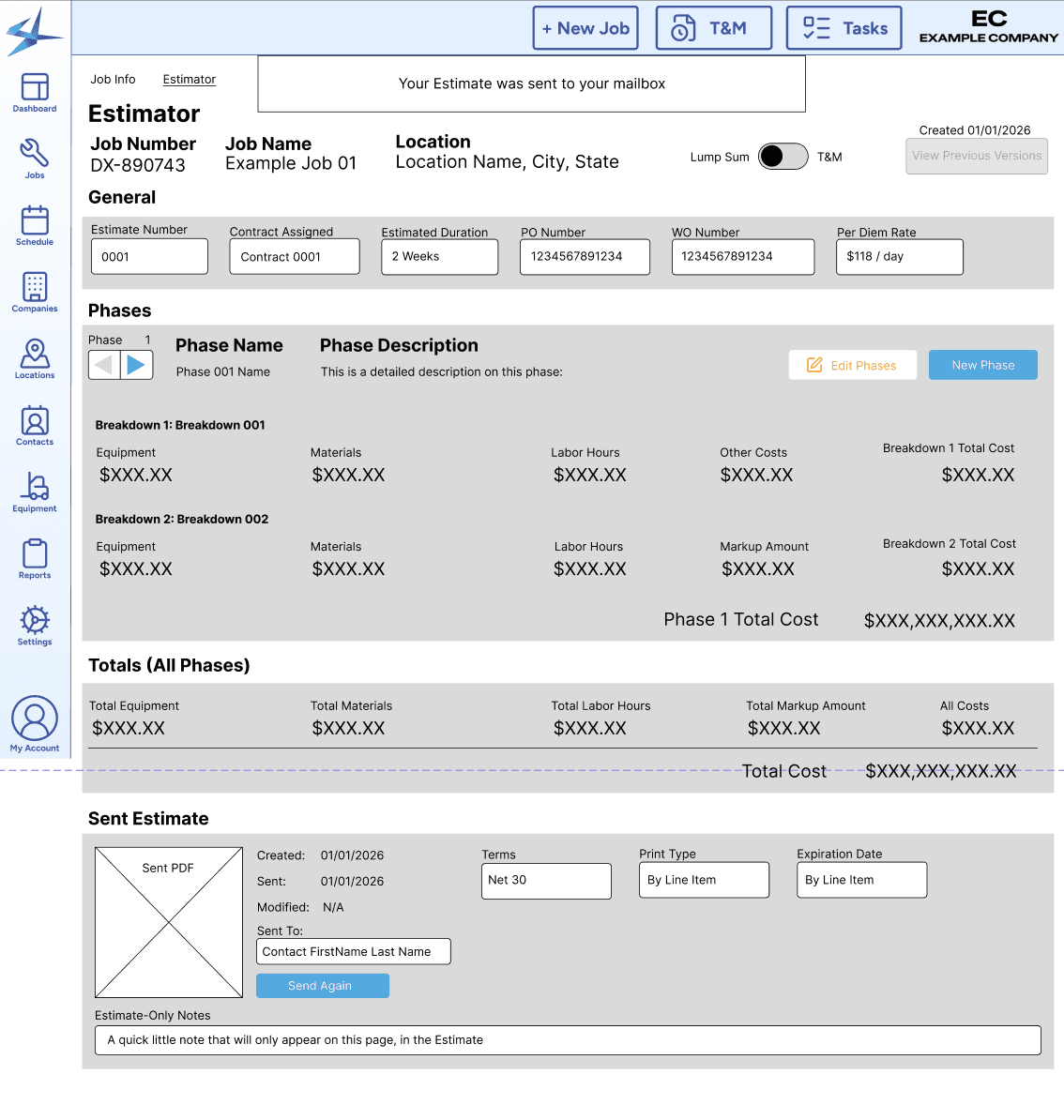This screenshot has height=1120, width=1064.
Task: Click the Estimate Number field
Action: pos(149,256)
